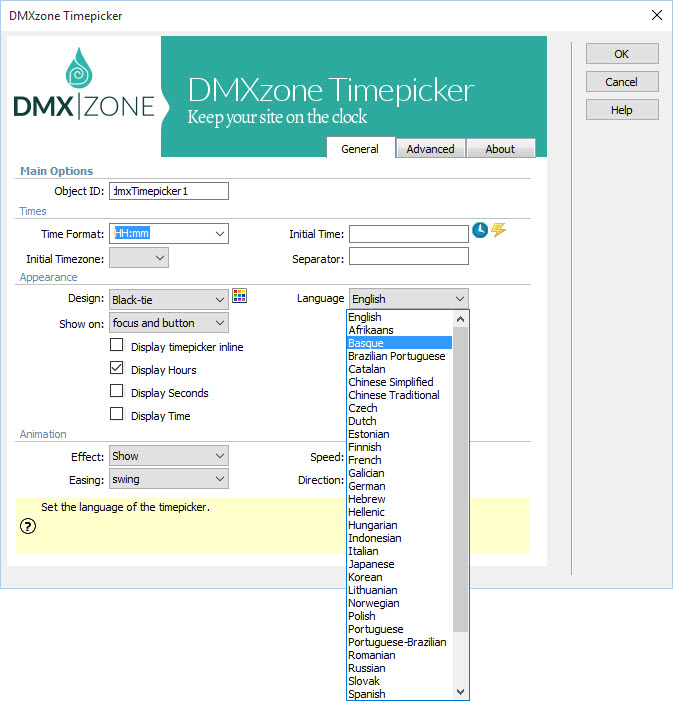Enable Display timepicker inline checkbox
673x710 pixels.
(116, 345)
